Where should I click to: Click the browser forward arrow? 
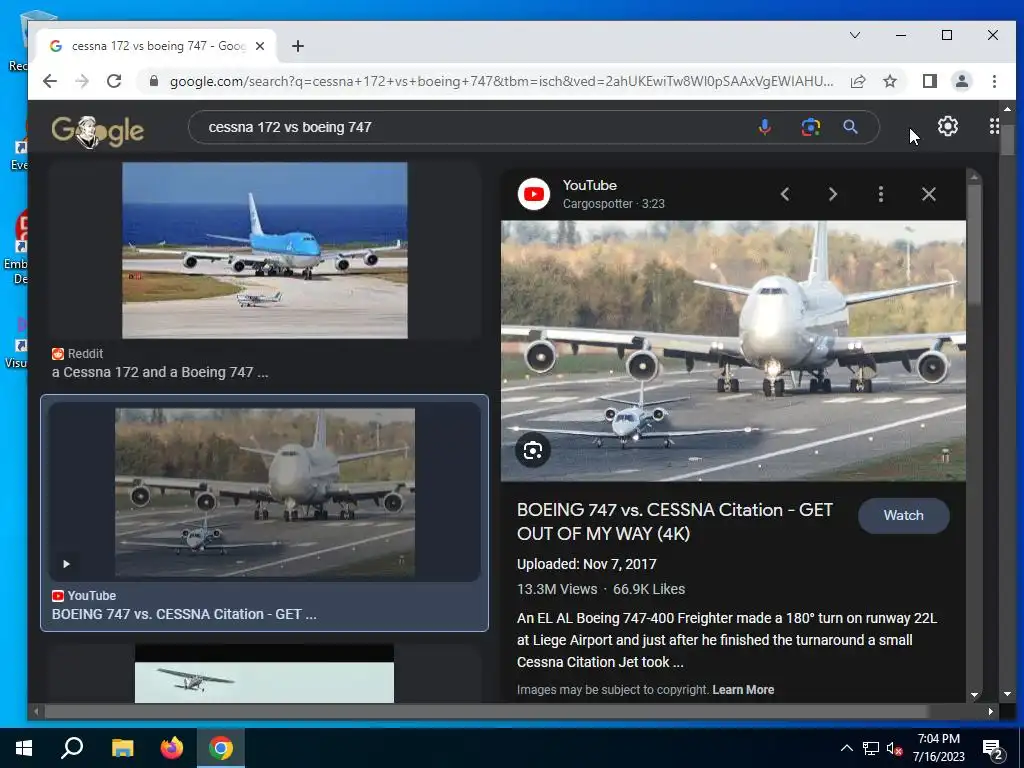tap(82, 81)
